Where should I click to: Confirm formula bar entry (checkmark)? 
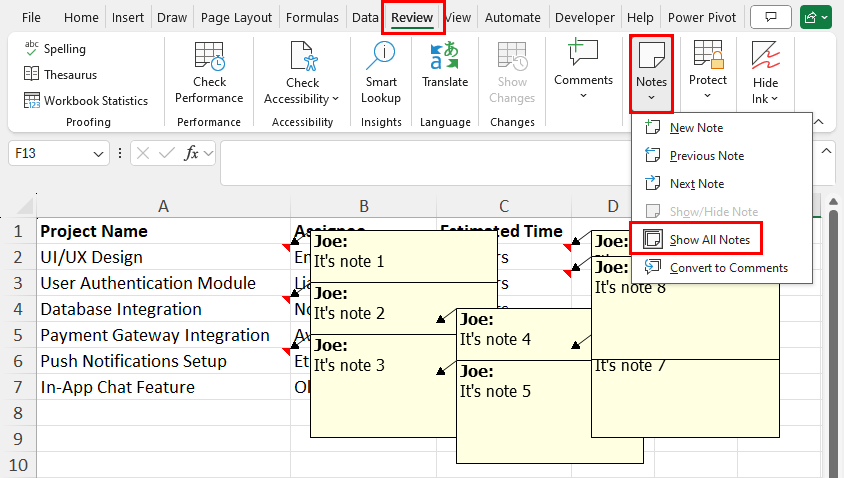point(167,153)
